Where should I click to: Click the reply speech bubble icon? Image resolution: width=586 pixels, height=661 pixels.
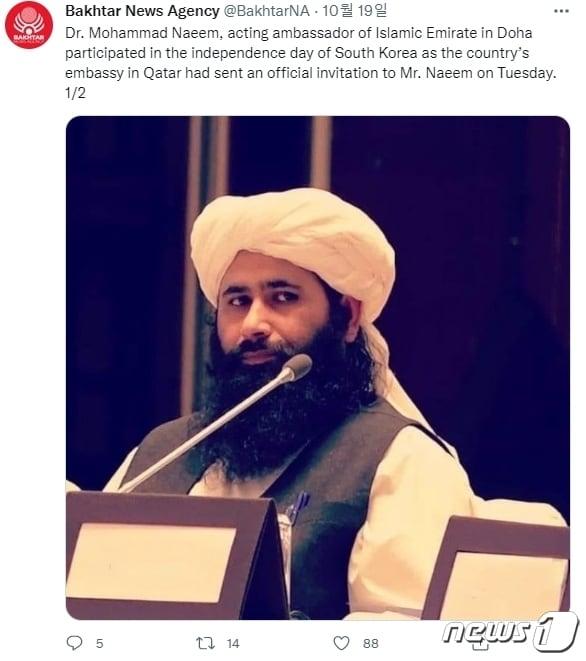pyautogui.click(x=75, y=642)
